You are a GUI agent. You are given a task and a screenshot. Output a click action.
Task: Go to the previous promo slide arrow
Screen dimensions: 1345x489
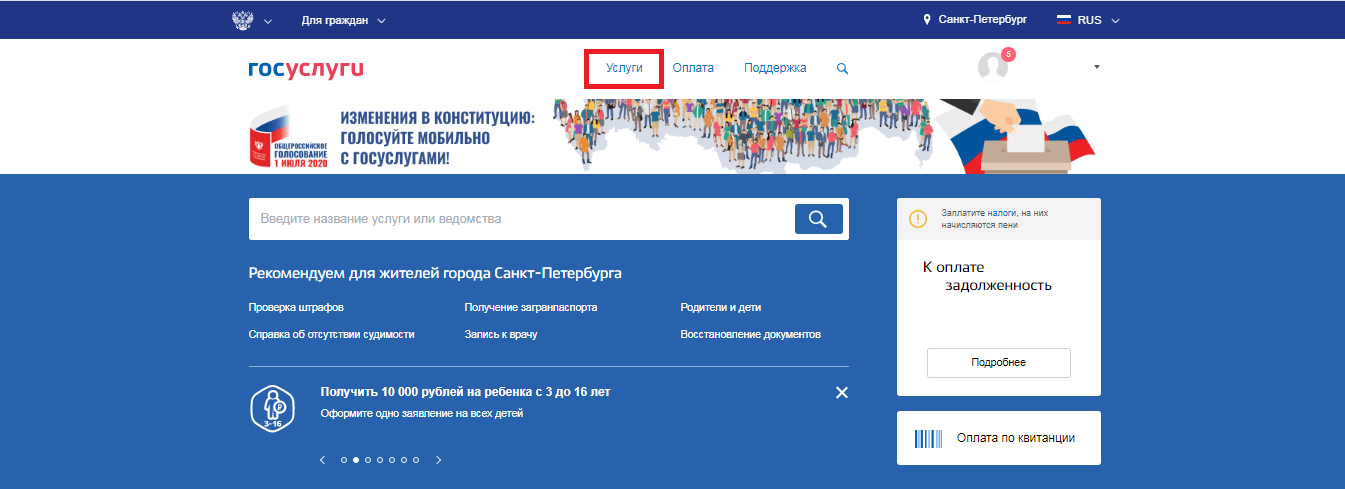322,460
